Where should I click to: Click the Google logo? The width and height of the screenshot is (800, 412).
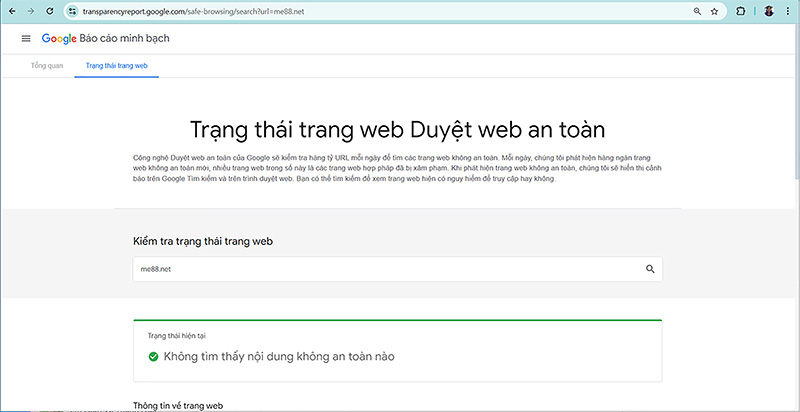pyautogui.click(x=59, y=39)
